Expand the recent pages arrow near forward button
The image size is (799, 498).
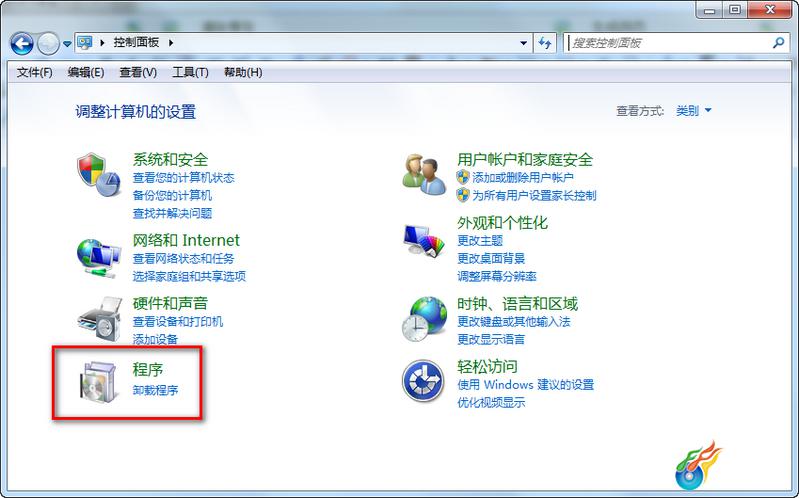click(x=67, y=44)
